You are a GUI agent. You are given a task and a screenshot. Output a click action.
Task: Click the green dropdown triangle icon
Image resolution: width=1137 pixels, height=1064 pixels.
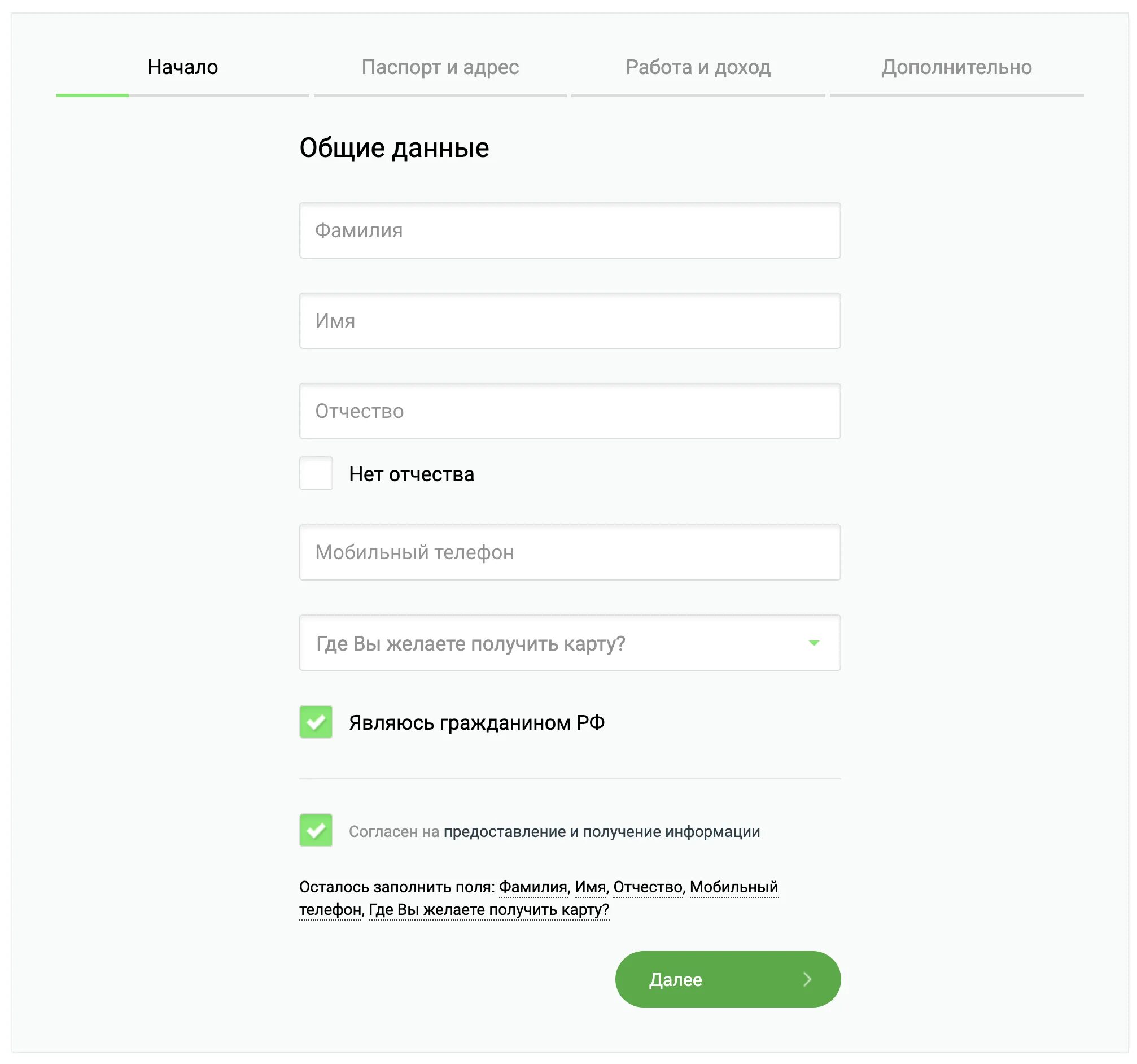(814, 643)
